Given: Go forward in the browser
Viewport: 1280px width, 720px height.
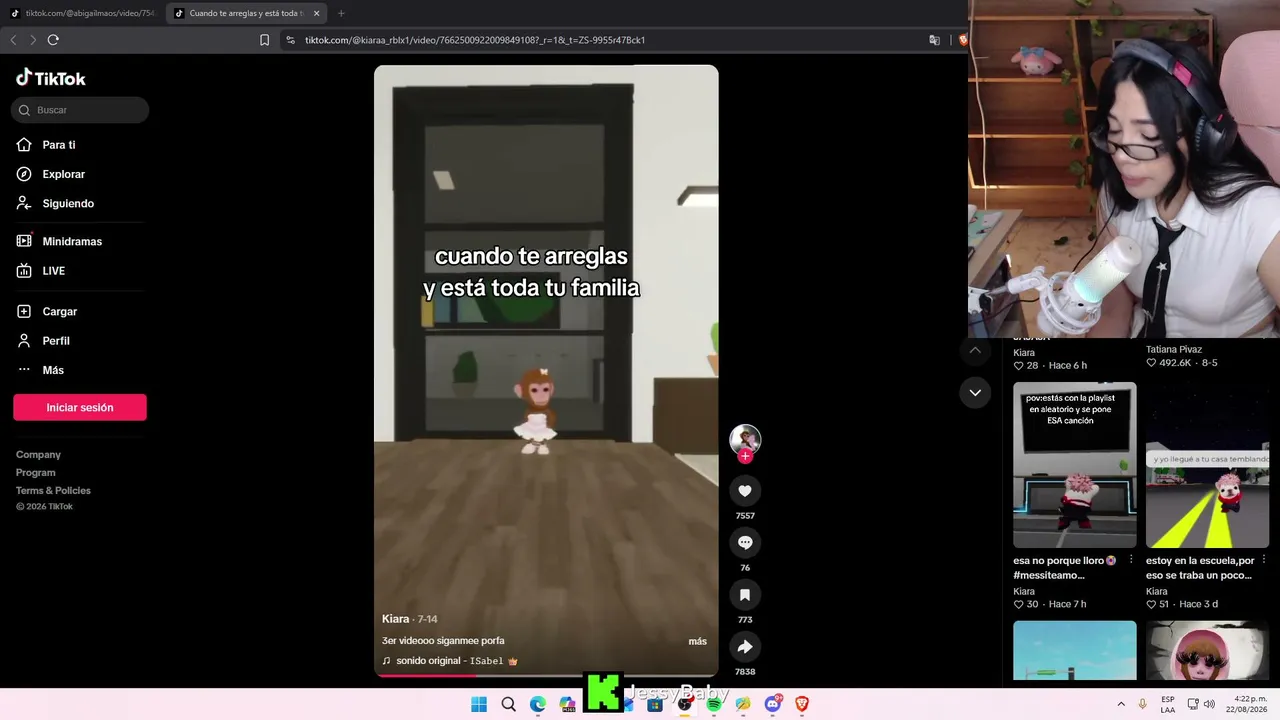Looking at the screenshot, I should pos(33,40).
